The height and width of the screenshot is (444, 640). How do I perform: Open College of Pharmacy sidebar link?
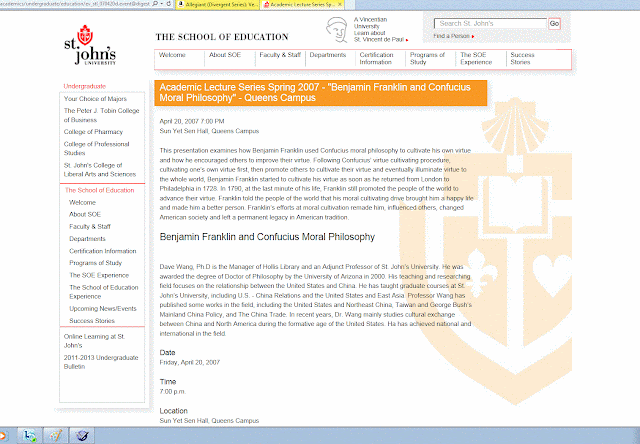(x=93, y=132)
